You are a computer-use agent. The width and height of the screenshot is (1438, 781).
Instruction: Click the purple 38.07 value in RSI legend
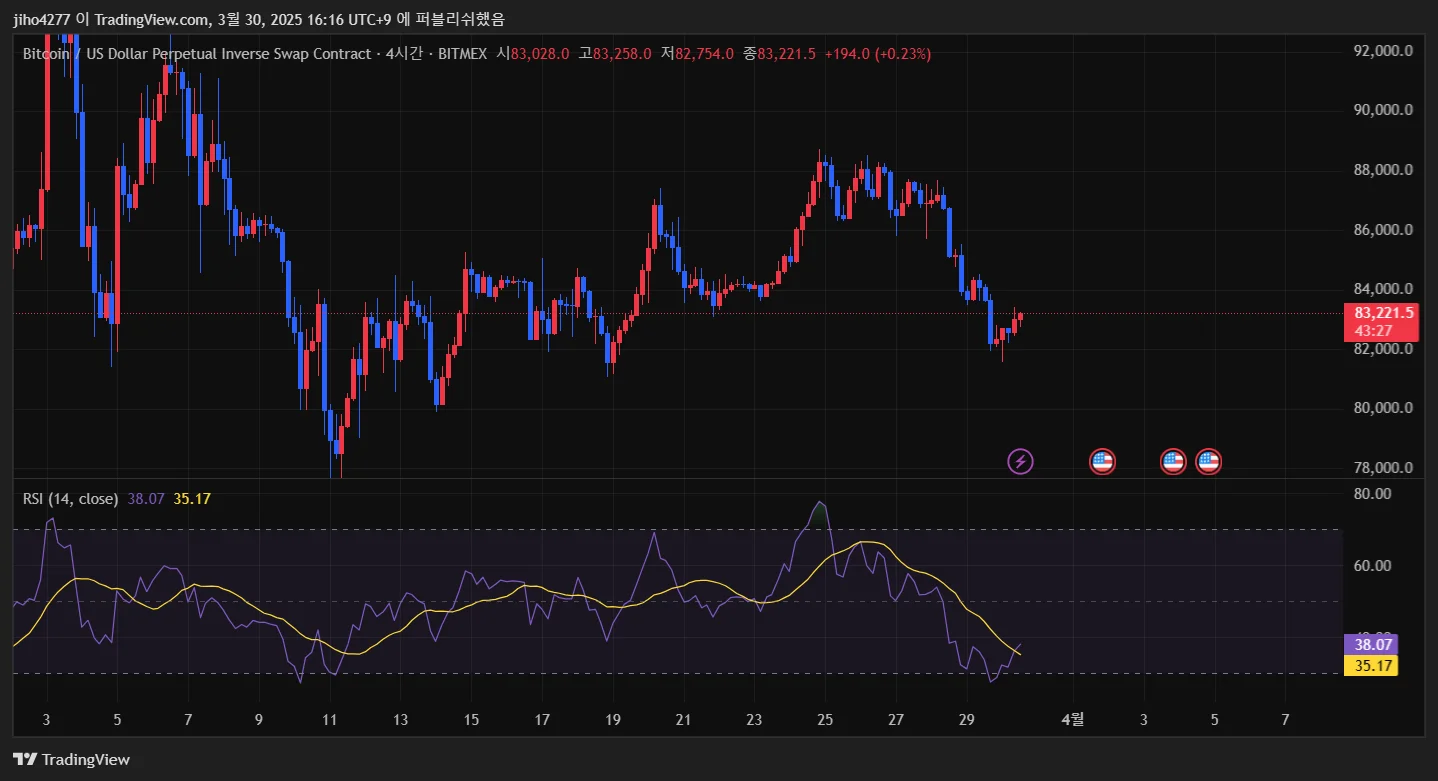click(x=146, y=498)
